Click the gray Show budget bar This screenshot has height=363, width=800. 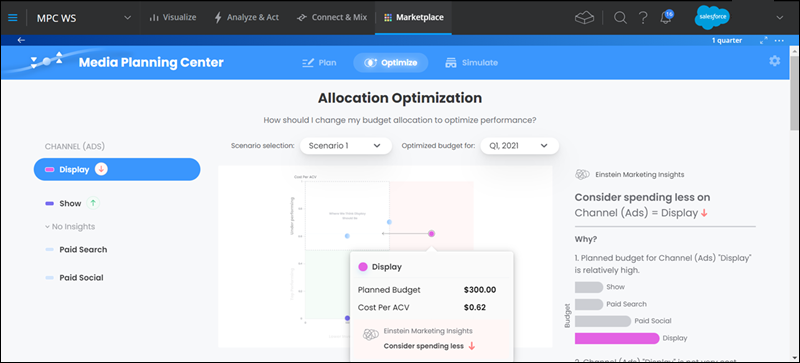pyautogui.click(x=589, y=287)
